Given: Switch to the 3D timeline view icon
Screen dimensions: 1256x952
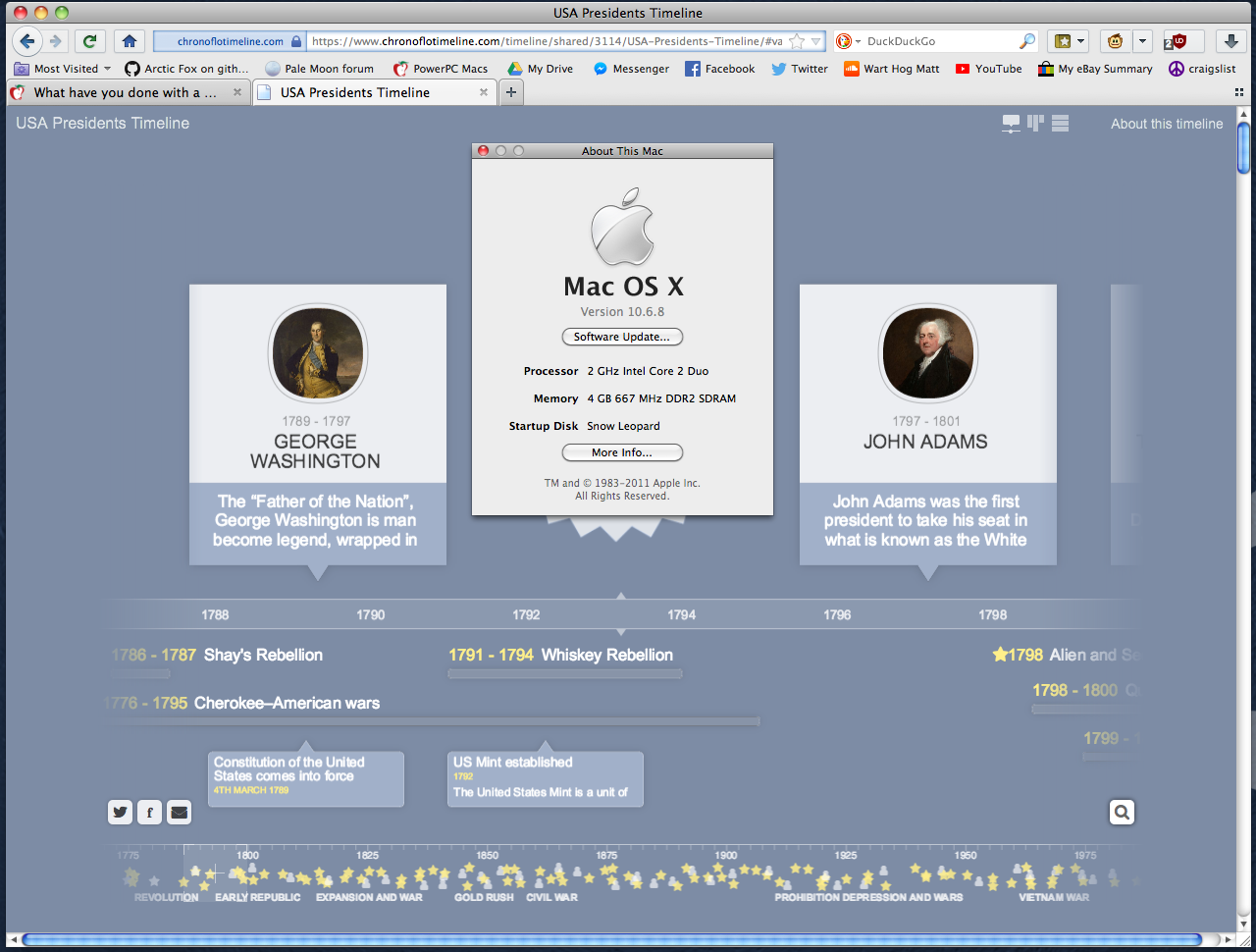Looking at the screenshot, I should pyautogui.click(x=1011, y=124).
